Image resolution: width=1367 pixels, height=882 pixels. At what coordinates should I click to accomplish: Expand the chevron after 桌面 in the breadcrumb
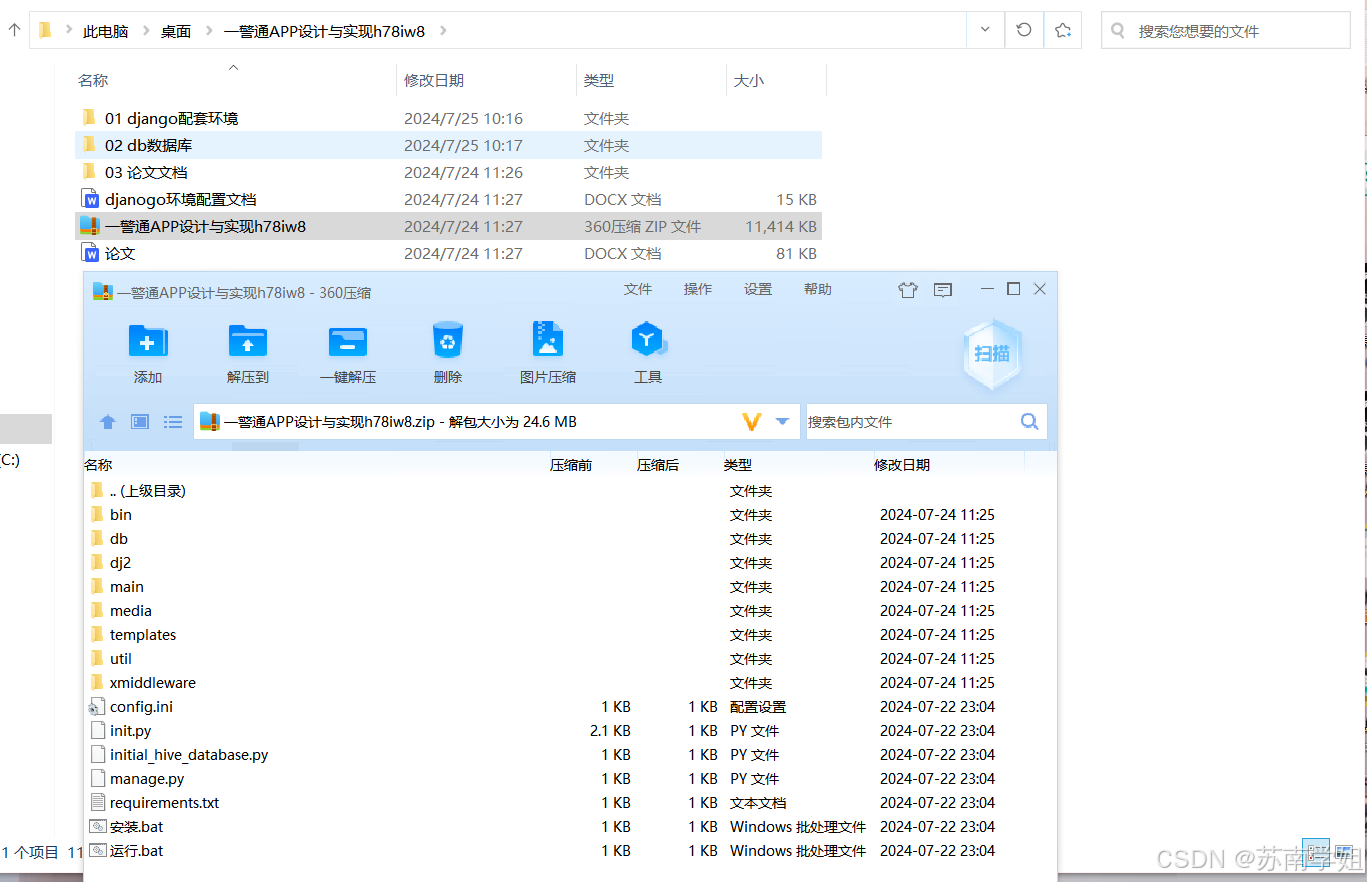pyautogui.click(x=208, y=31)
